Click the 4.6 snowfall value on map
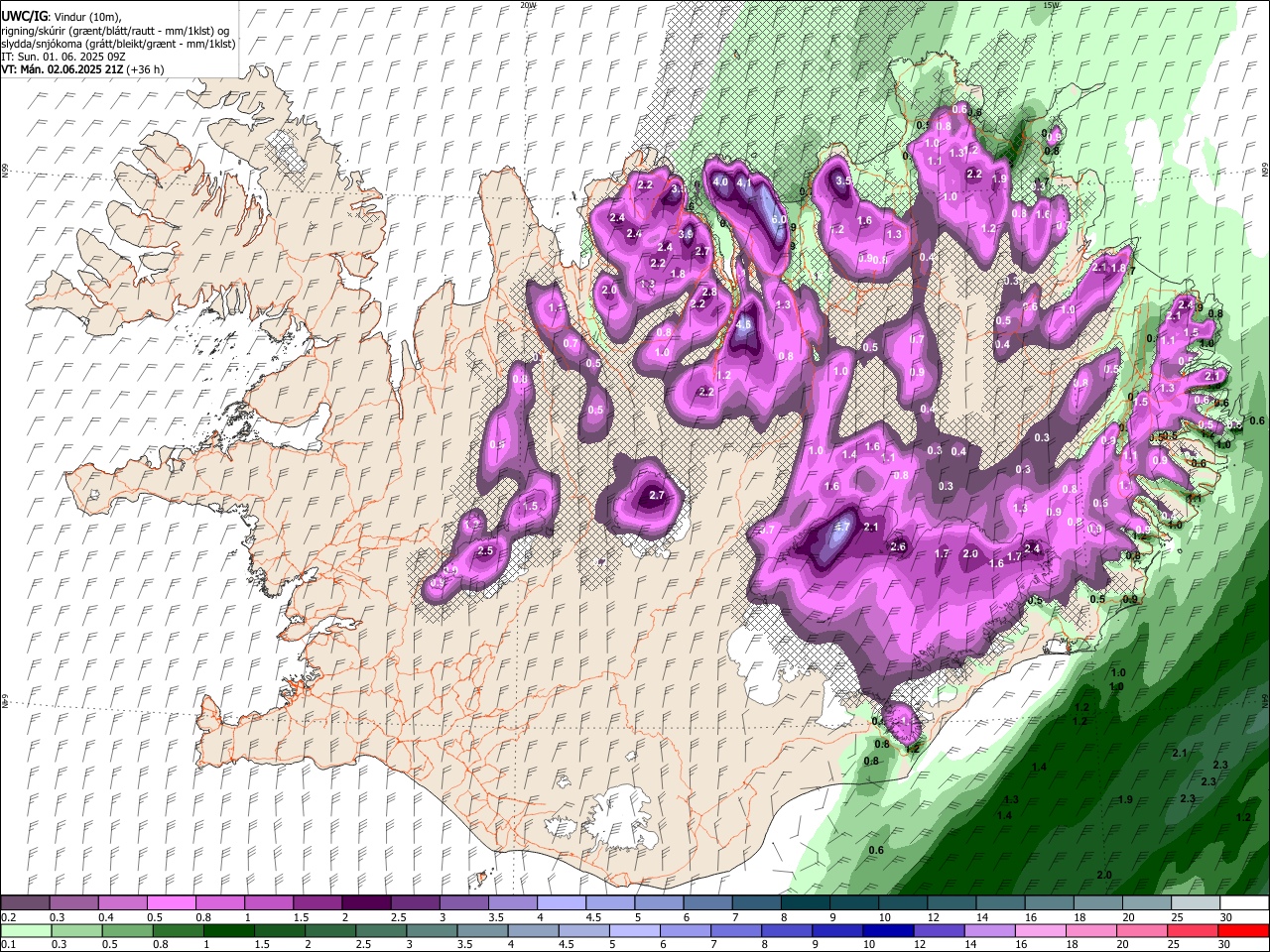Screen dimensions: 1270x952 coord(744,324)
